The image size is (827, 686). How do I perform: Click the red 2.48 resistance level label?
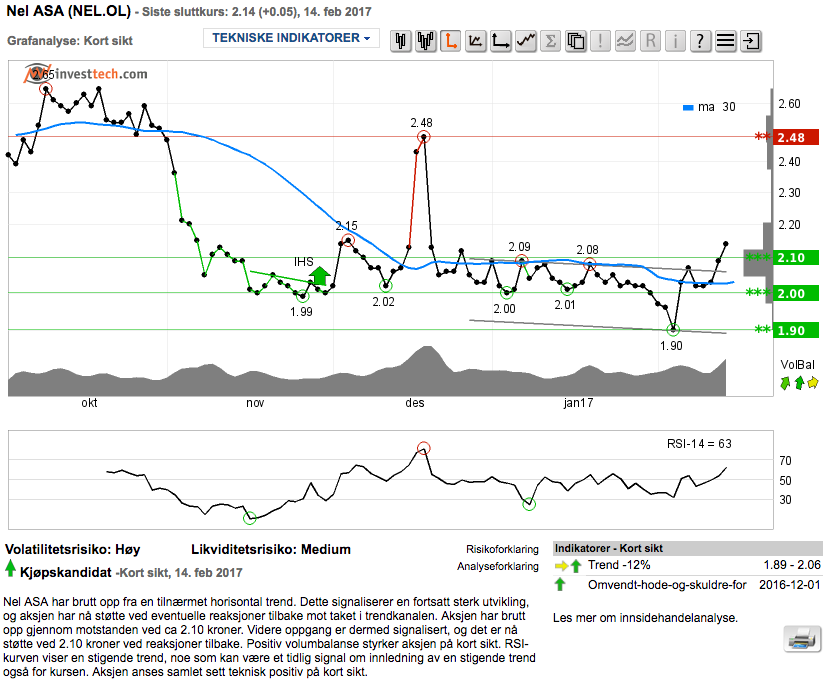click(x=795, y=137)
